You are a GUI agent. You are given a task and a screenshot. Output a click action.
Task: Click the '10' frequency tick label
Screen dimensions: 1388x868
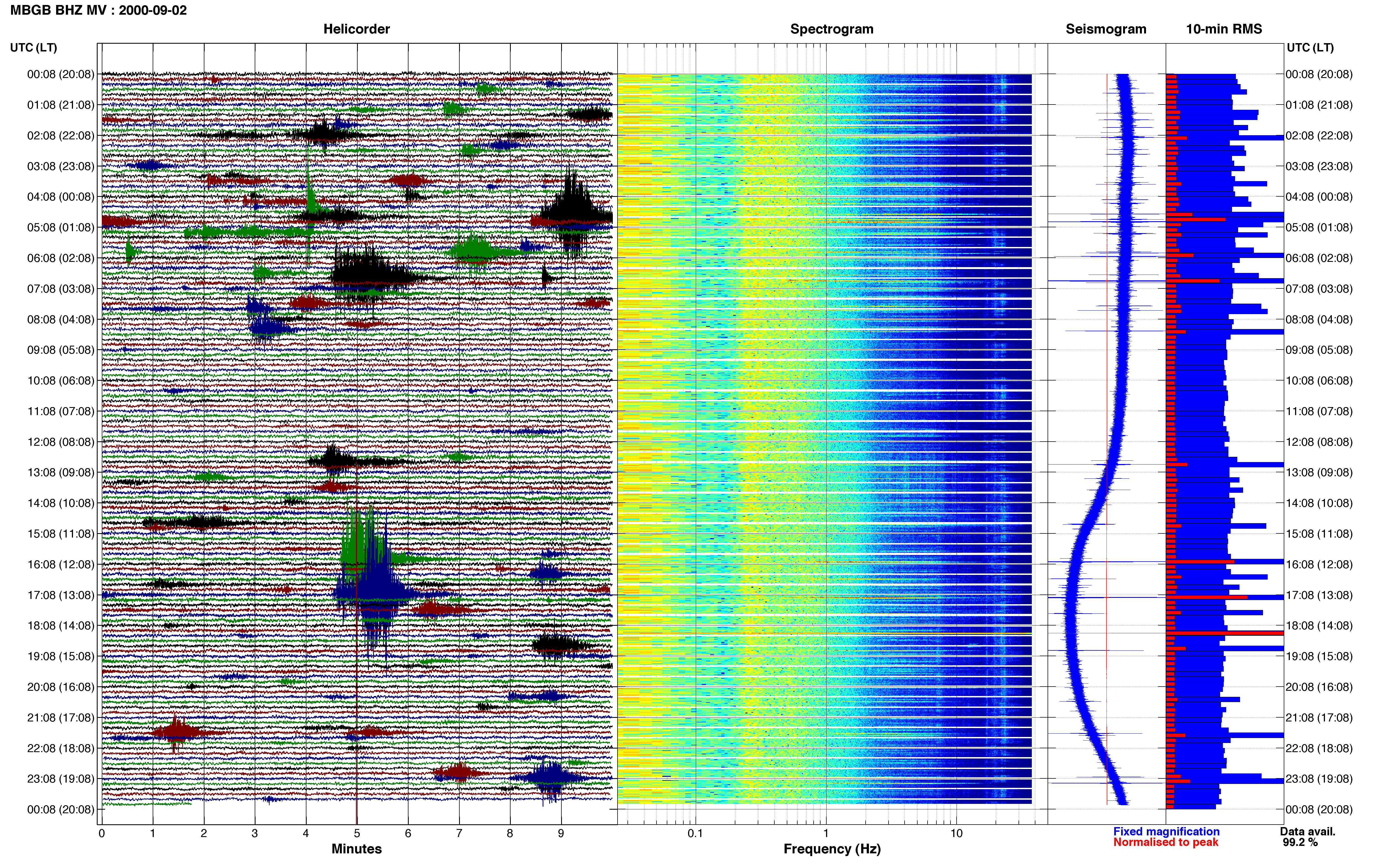956,833
